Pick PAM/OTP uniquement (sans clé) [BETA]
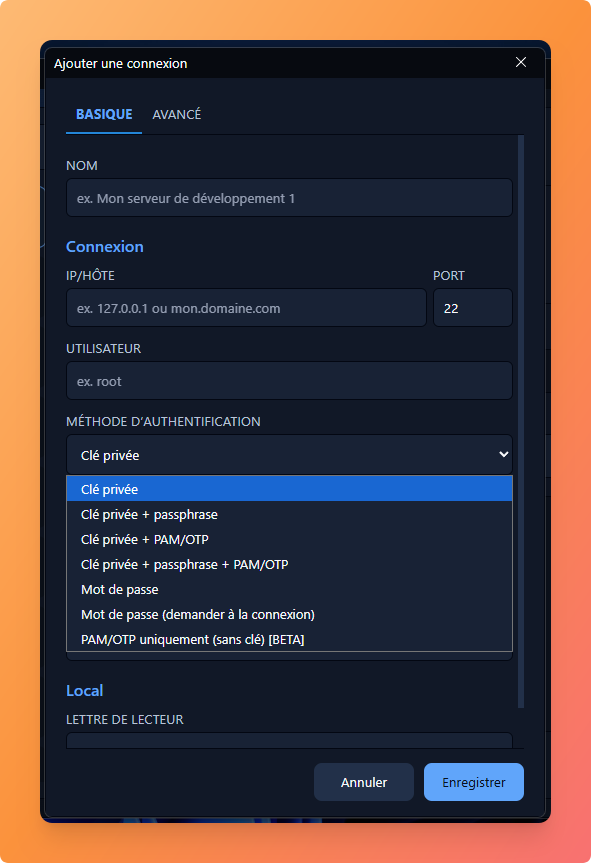Screen dimensions: 591x863 289,640
